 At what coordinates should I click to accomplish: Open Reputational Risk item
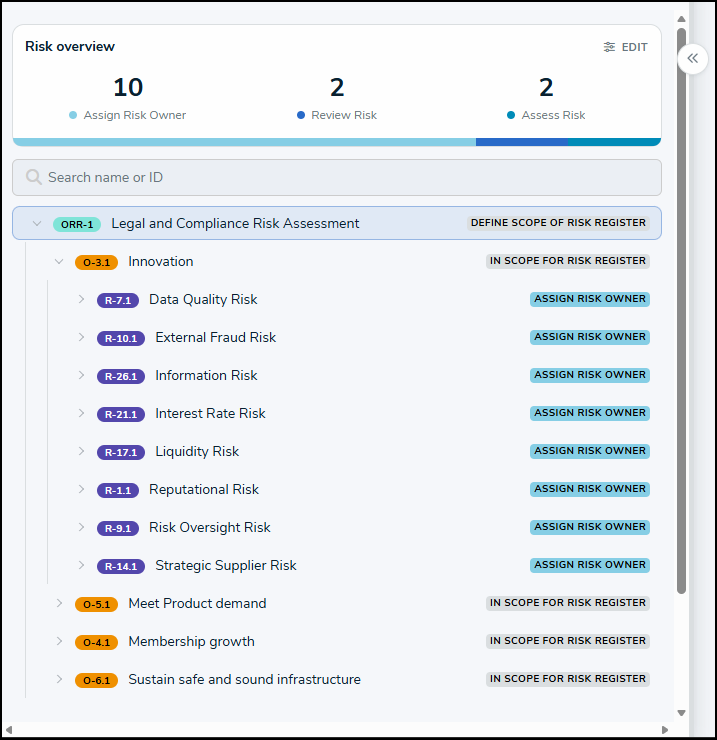click(204, 489)
